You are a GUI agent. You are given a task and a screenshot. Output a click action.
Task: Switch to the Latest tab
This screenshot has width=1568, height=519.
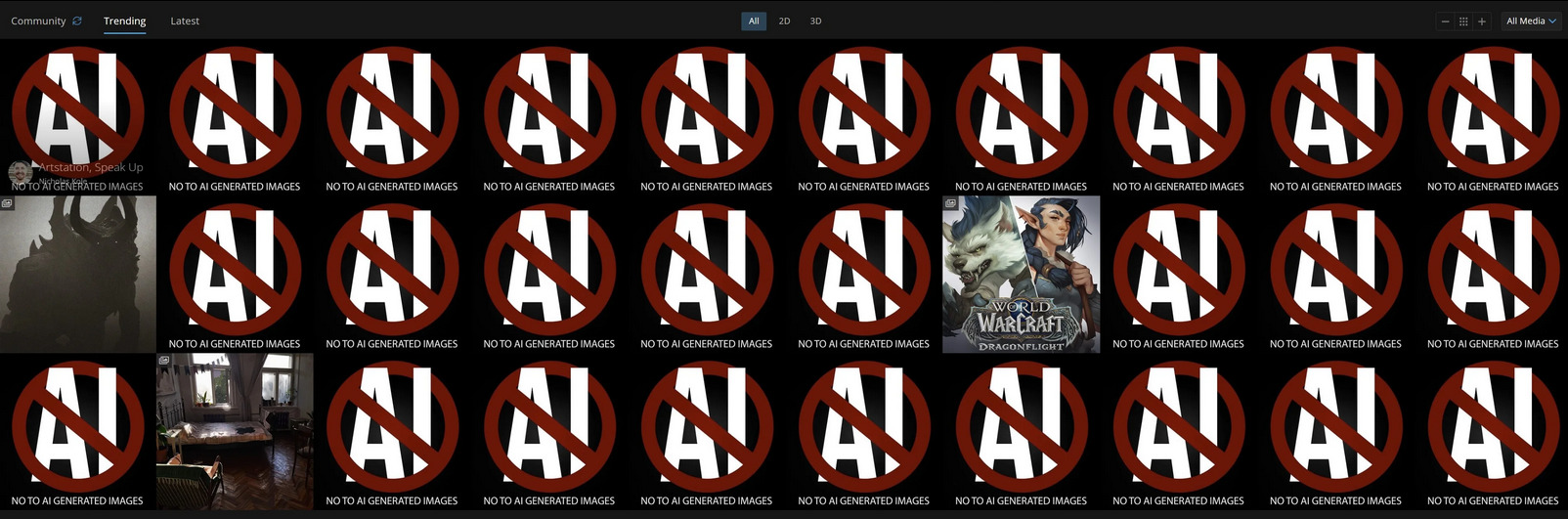coord(185,21)
